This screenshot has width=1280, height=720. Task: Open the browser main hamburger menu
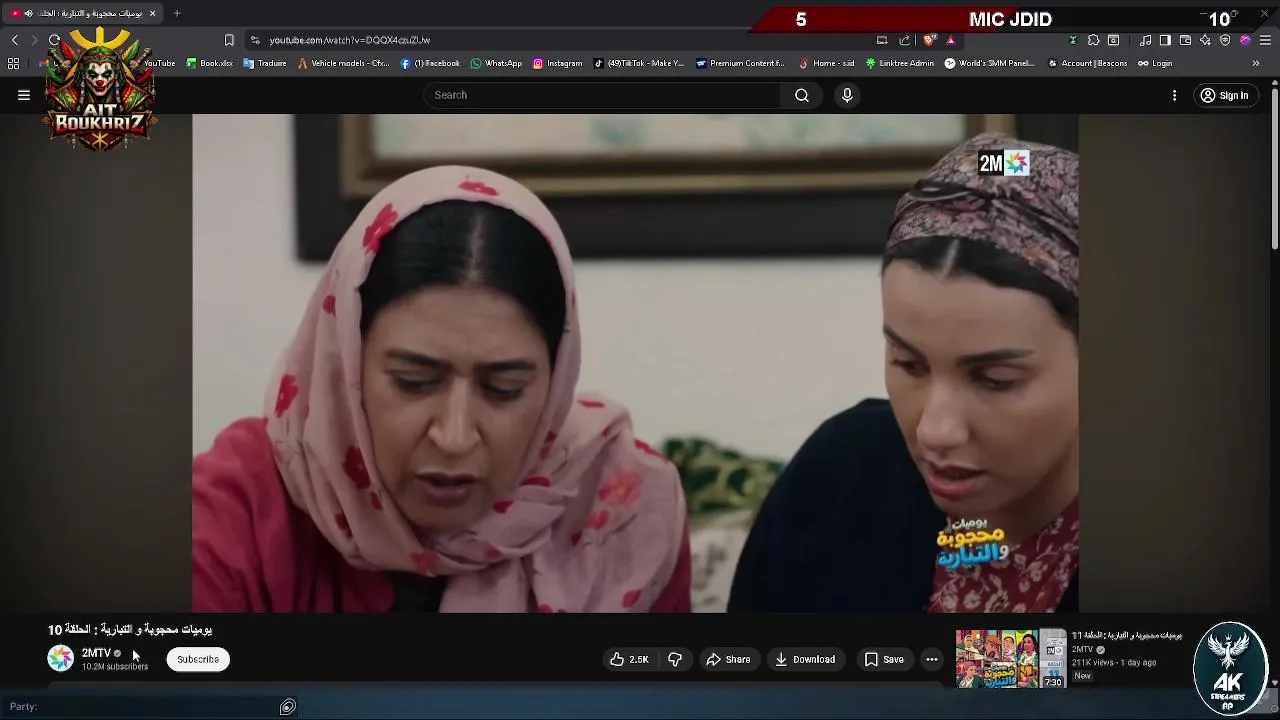(x=1265, y=40)
